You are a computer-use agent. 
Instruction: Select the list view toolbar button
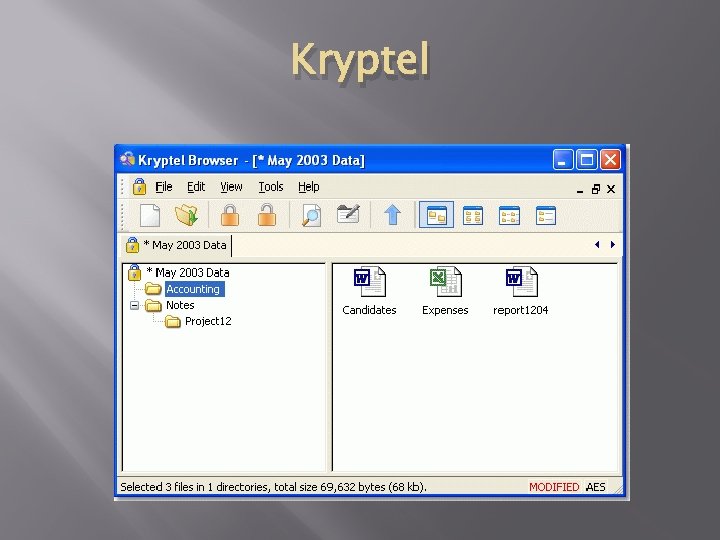509,215
